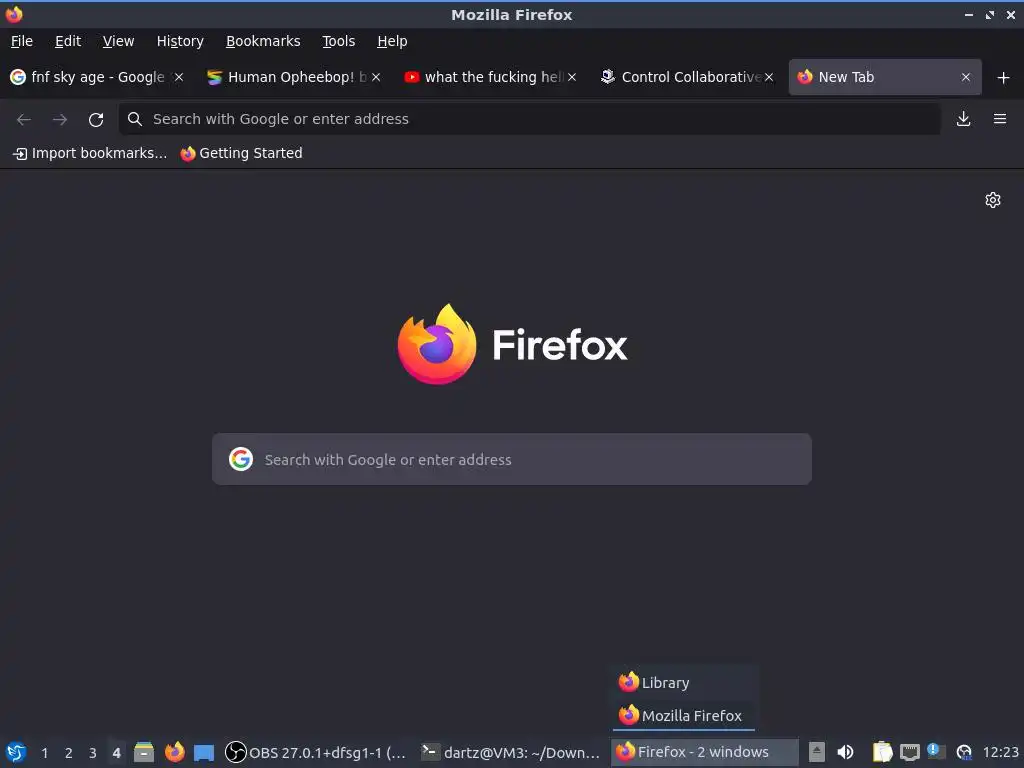Minimize the Mozilla Firefox window
1024x768 pixels.
click(968, 14)
